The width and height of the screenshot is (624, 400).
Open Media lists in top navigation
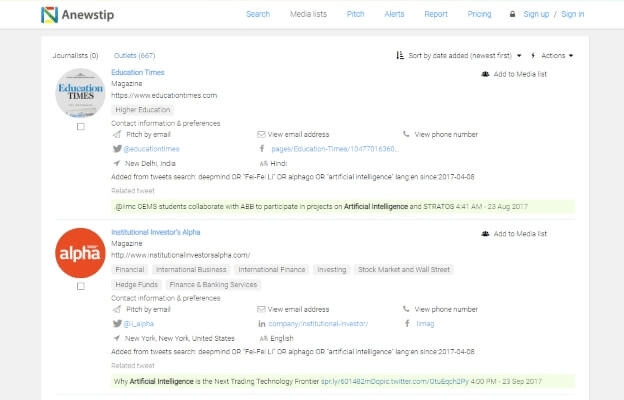(308, 14)
